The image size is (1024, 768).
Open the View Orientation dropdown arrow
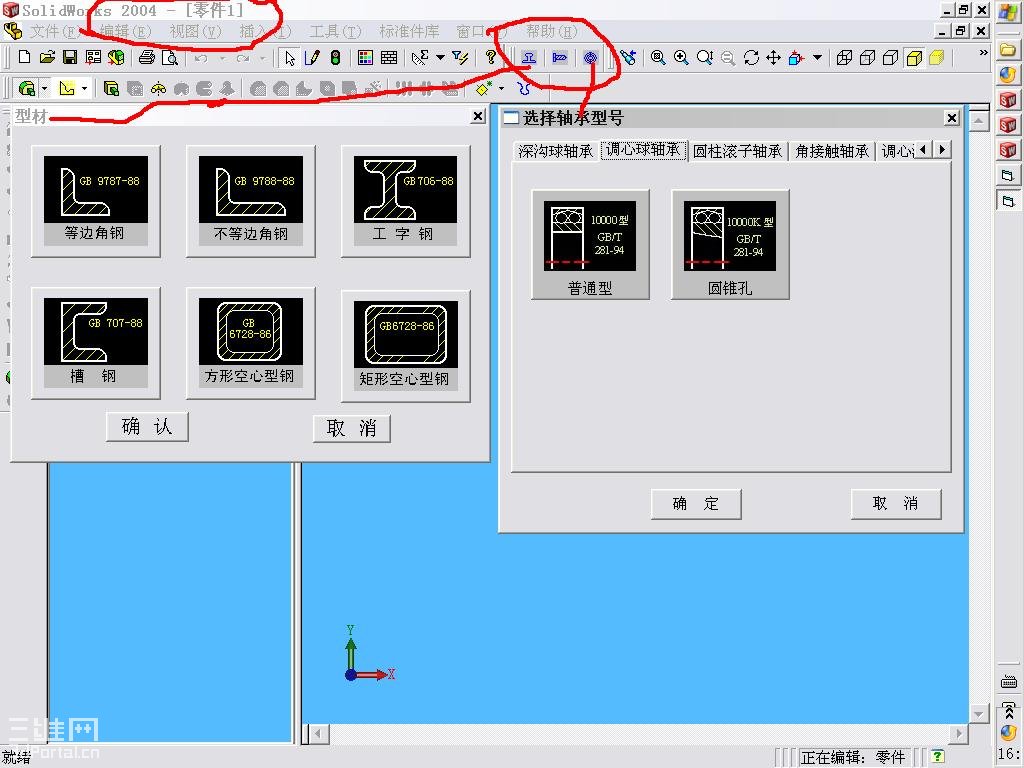coord(817,57)
